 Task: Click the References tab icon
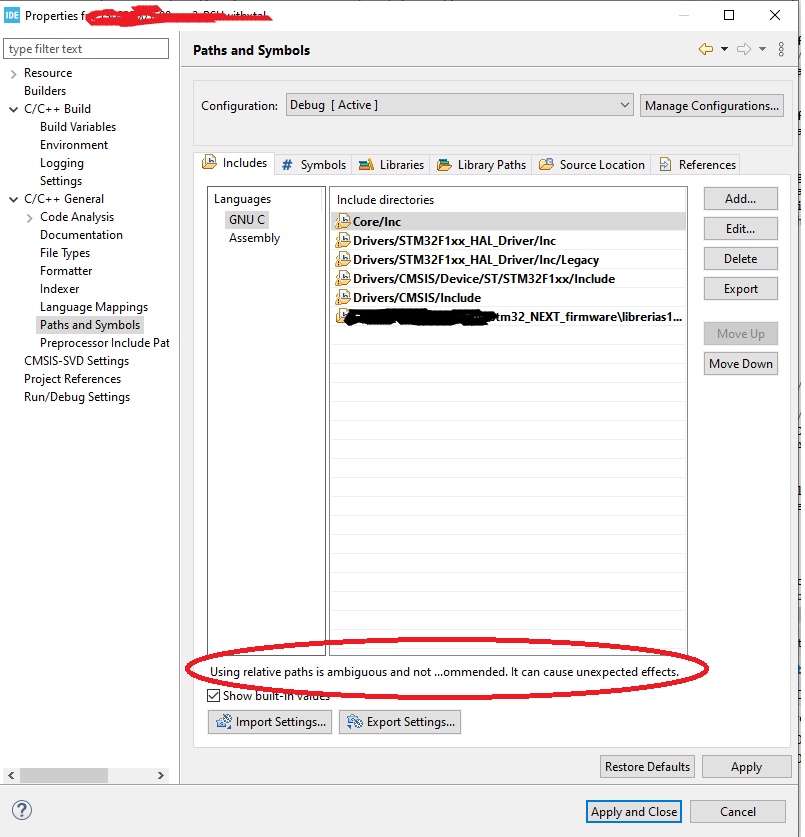coord(665,164)
